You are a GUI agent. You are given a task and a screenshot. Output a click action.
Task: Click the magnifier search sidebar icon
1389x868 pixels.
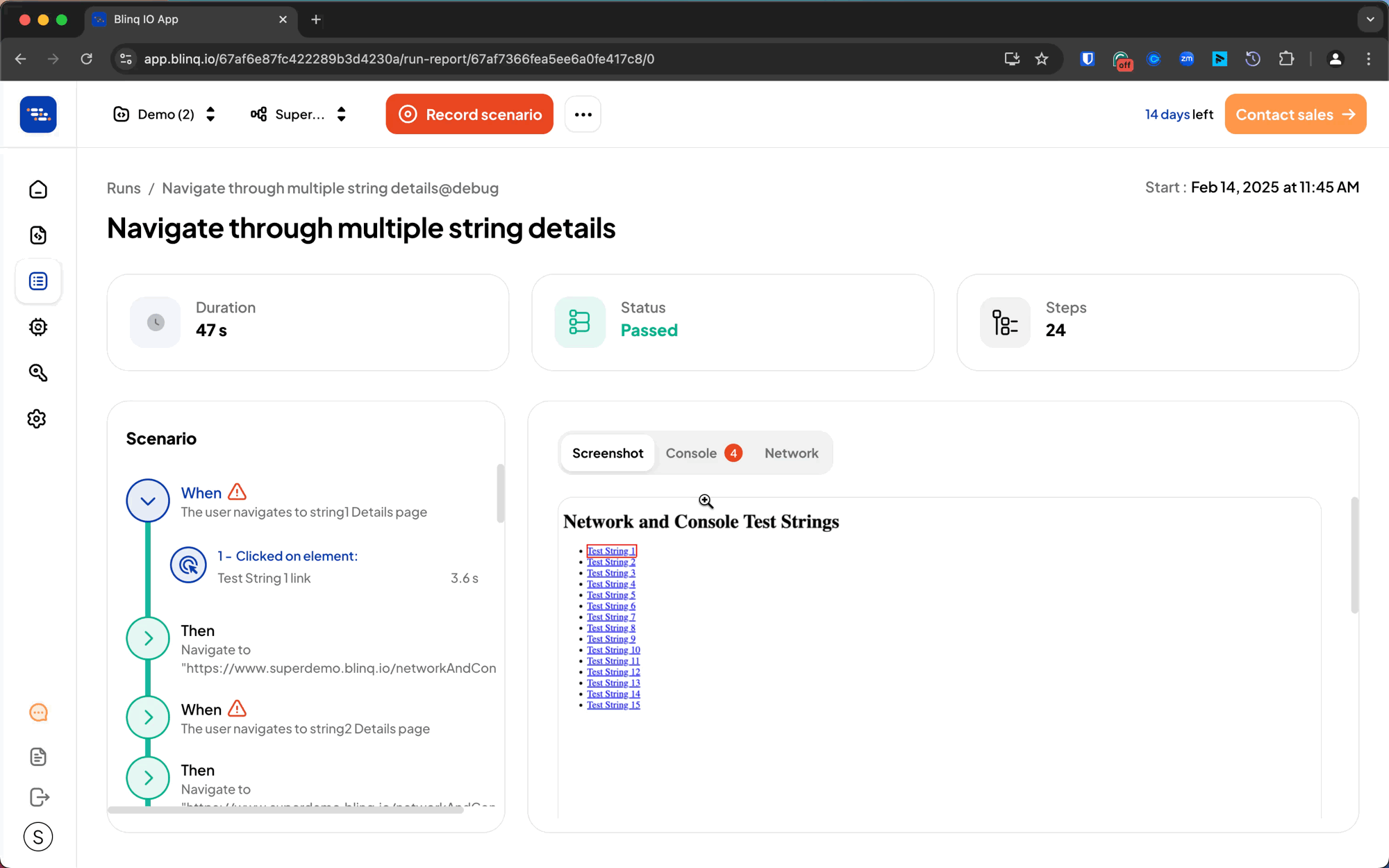pos(38,373)
